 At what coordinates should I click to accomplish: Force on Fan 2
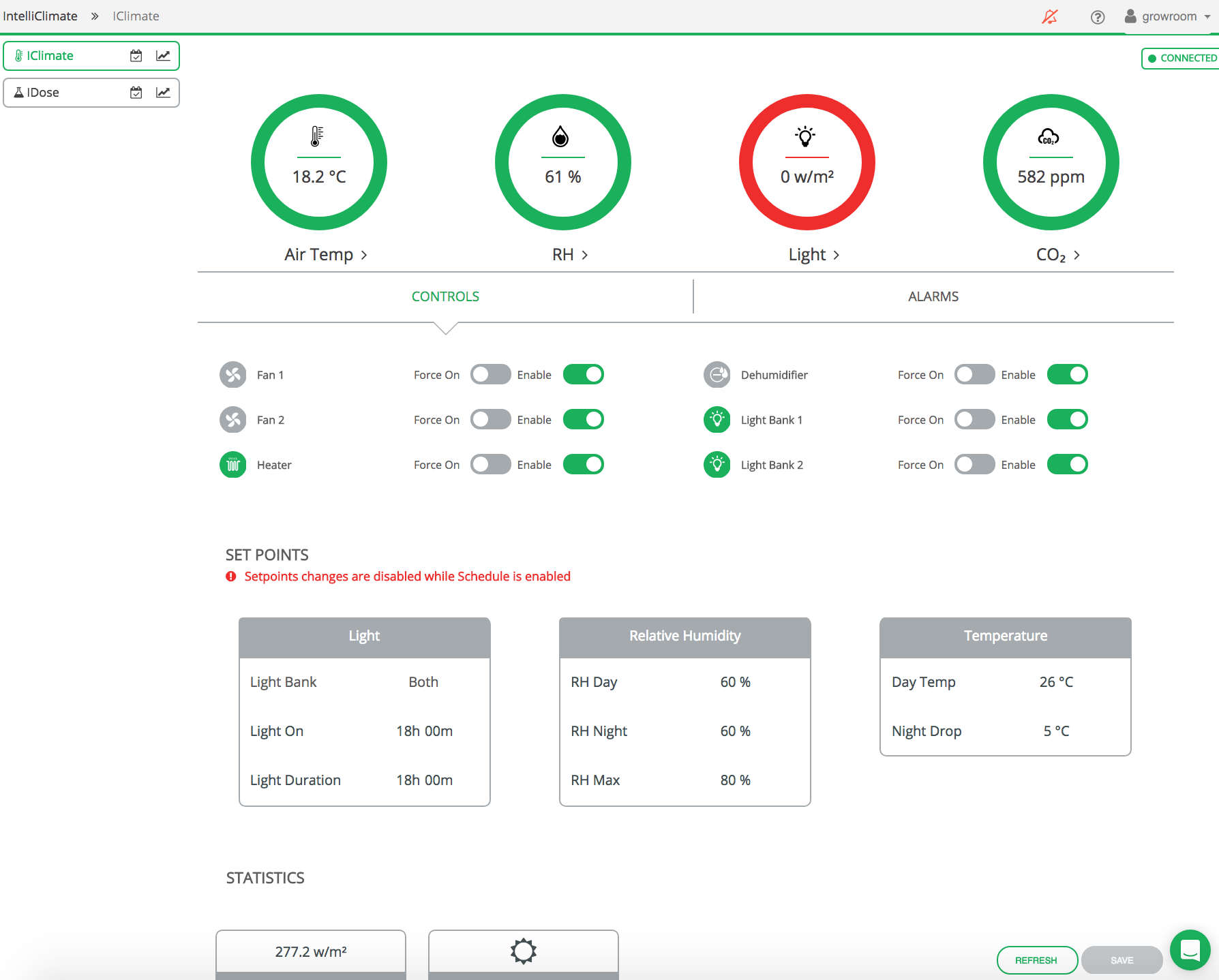[490, 419]
